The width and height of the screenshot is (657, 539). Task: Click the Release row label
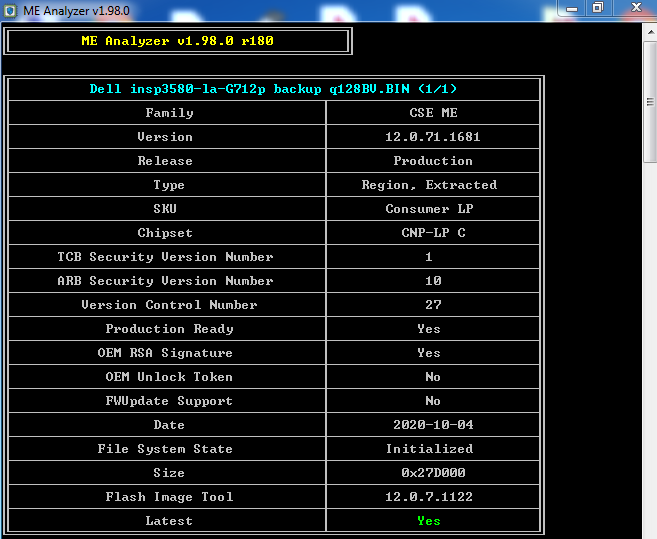(165, 161)
